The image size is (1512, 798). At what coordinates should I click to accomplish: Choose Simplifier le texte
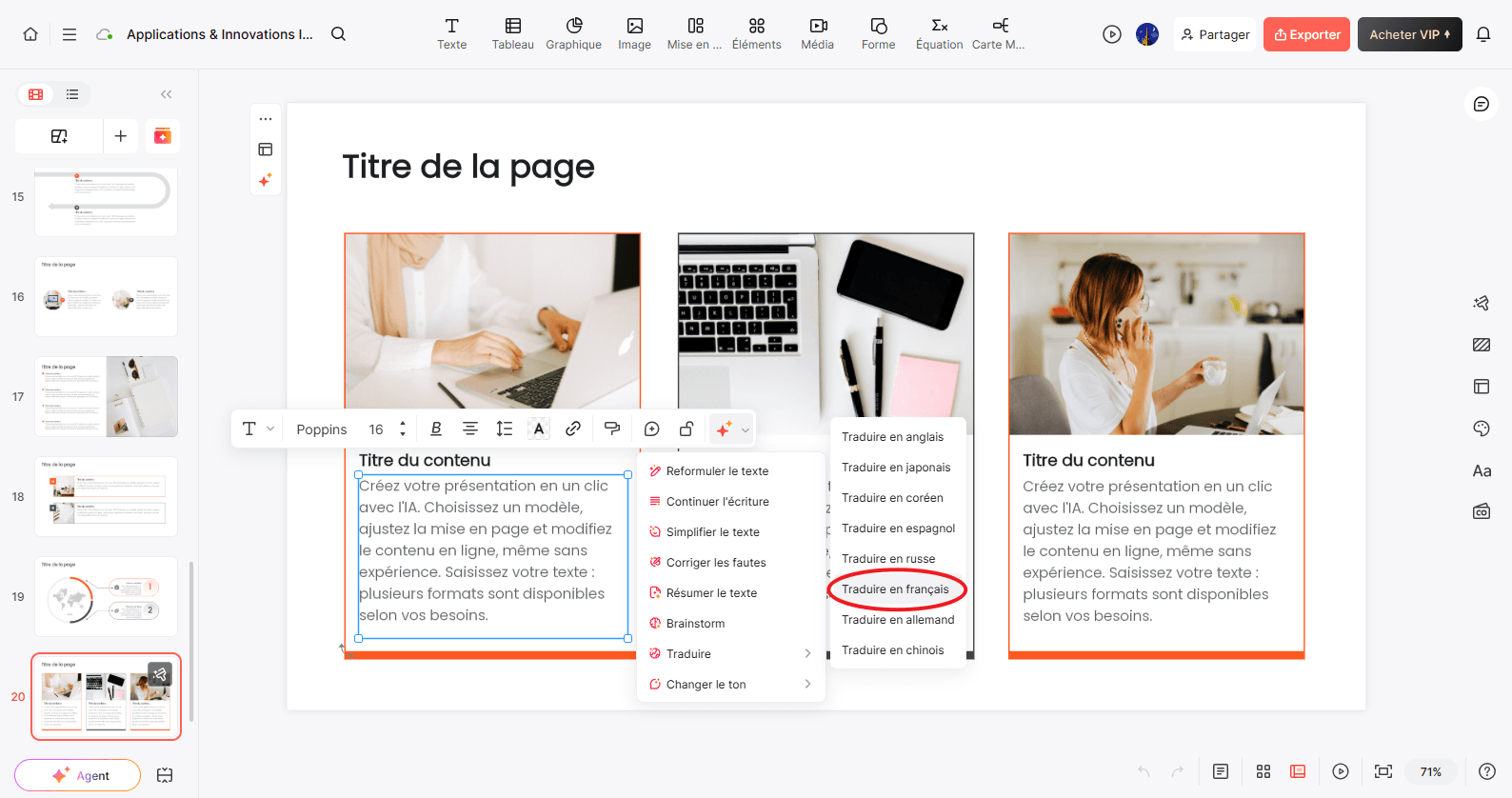(730, 532)
